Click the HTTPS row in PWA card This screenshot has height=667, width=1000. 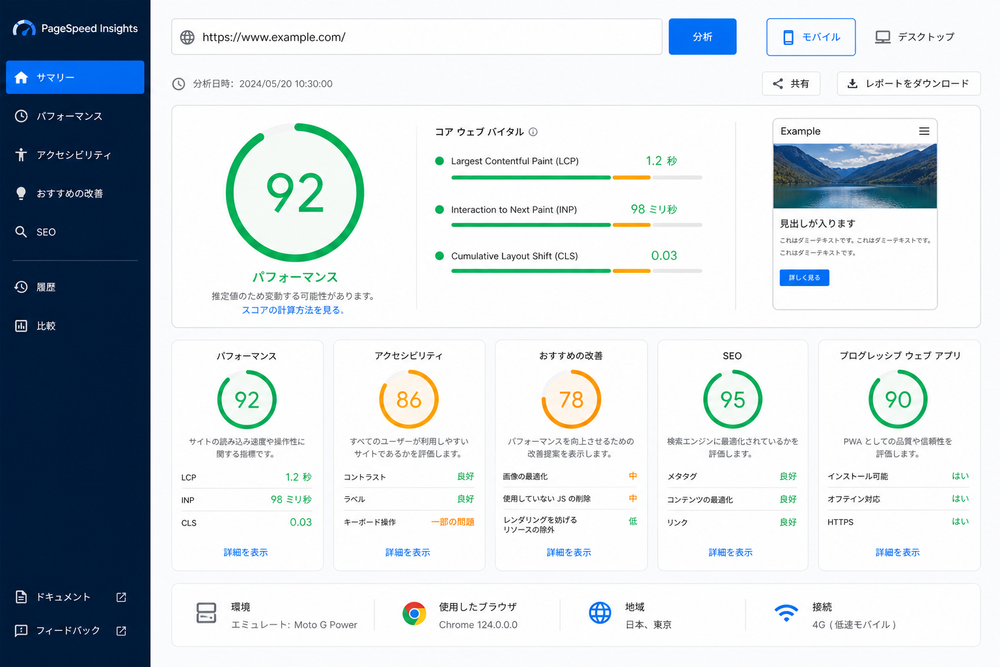point(898,522)
